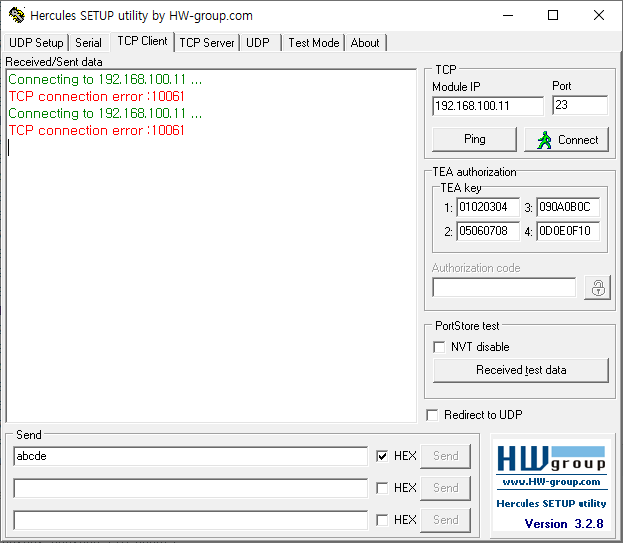Click the send field containing abcde
The height and width of the screenshot is (543, 623).
pyautogui.click(x=190, y=456)
